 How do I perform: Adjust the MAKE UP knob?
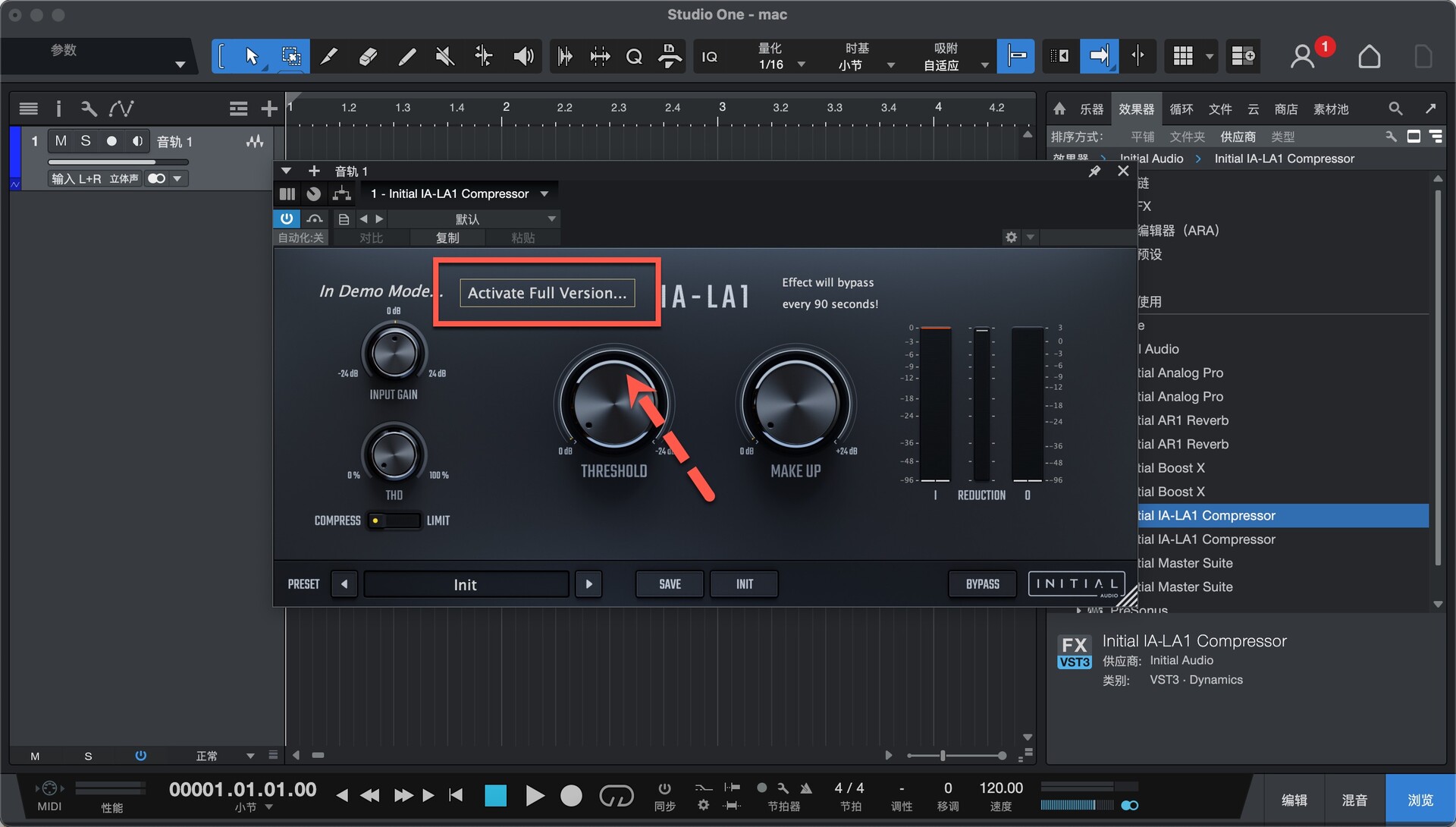795,402
